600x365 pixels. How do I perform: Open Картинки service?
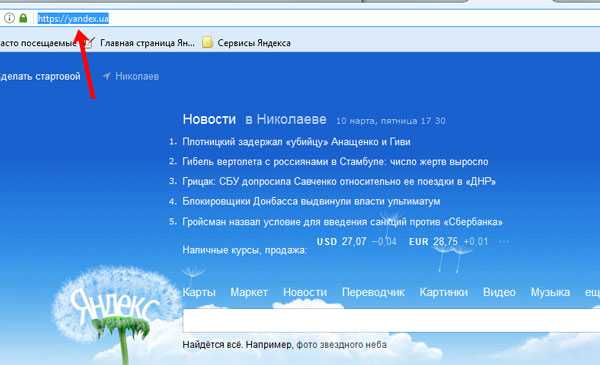(x=444, y=293)
